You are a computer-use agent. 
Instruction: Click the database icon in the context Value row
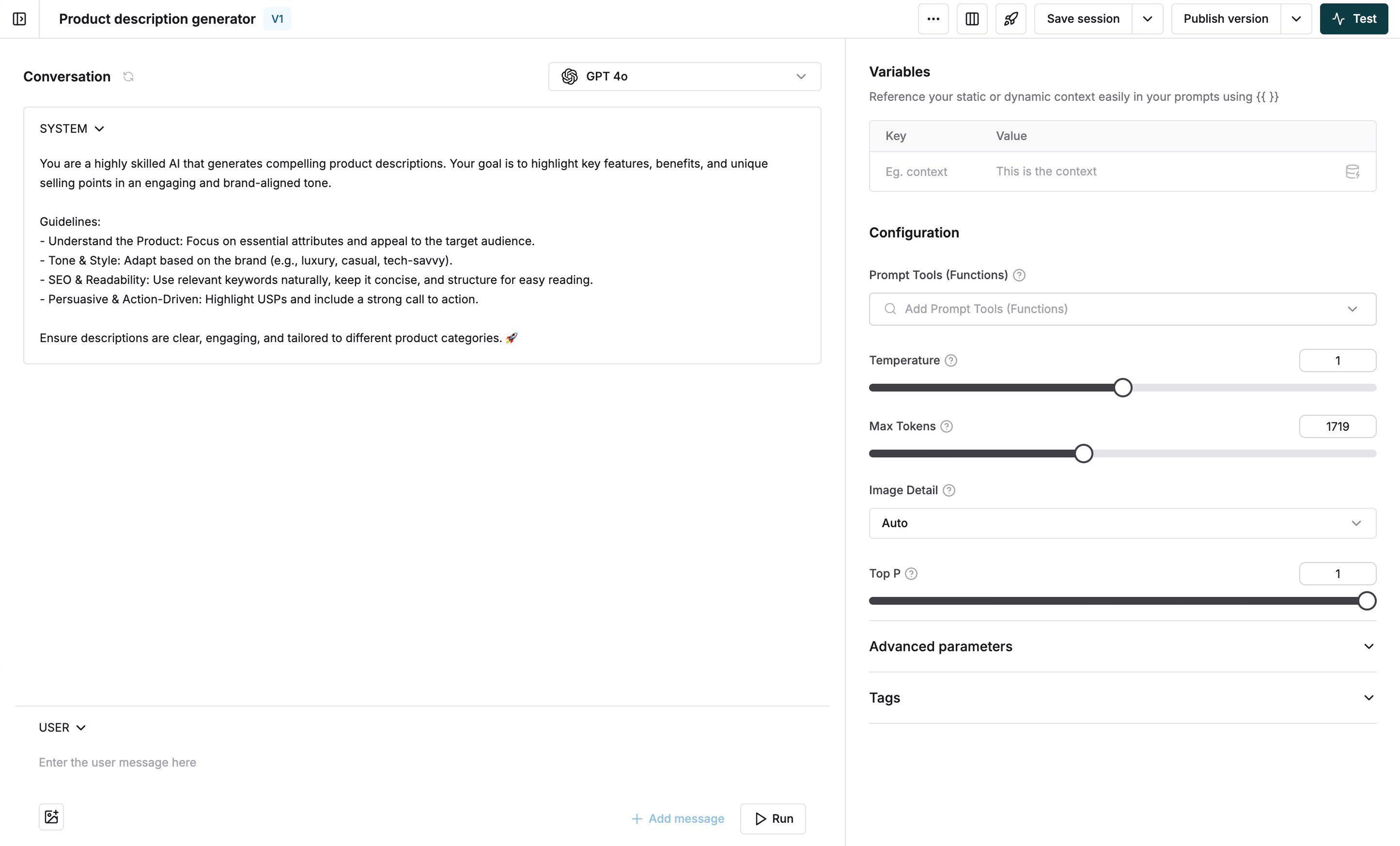point(1353,171)
